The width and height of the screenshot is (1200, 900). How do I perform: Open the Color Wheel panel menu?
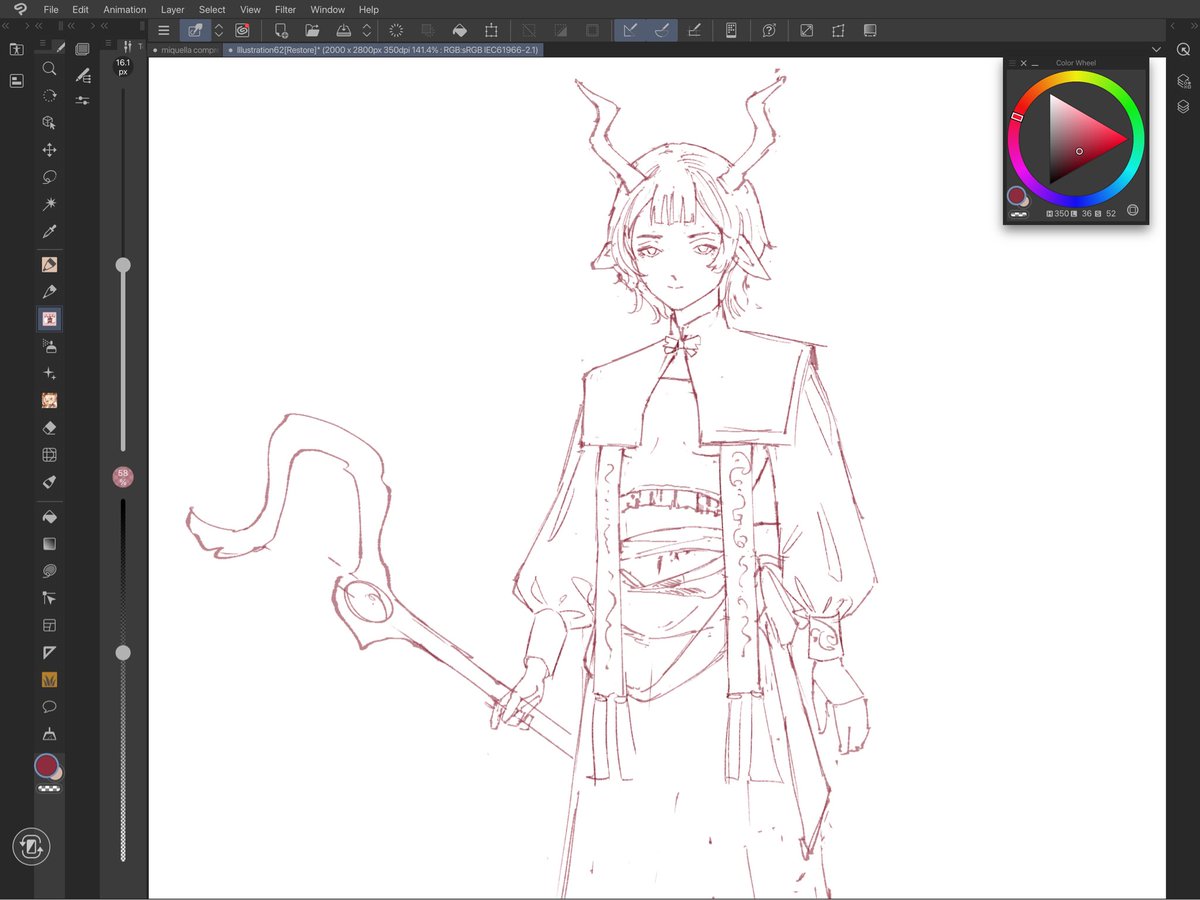tap(1011, 63)
